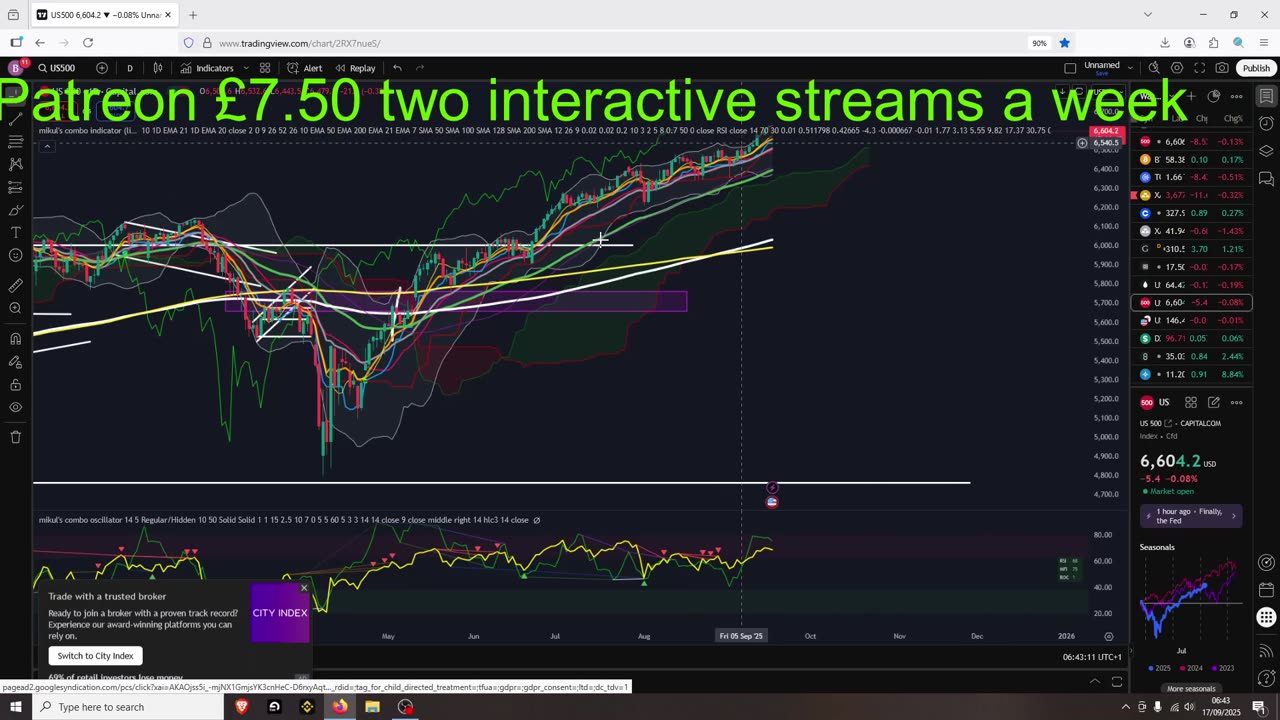
Task: Select the 0.17% watchlist row
Action: coord(1192,159)
